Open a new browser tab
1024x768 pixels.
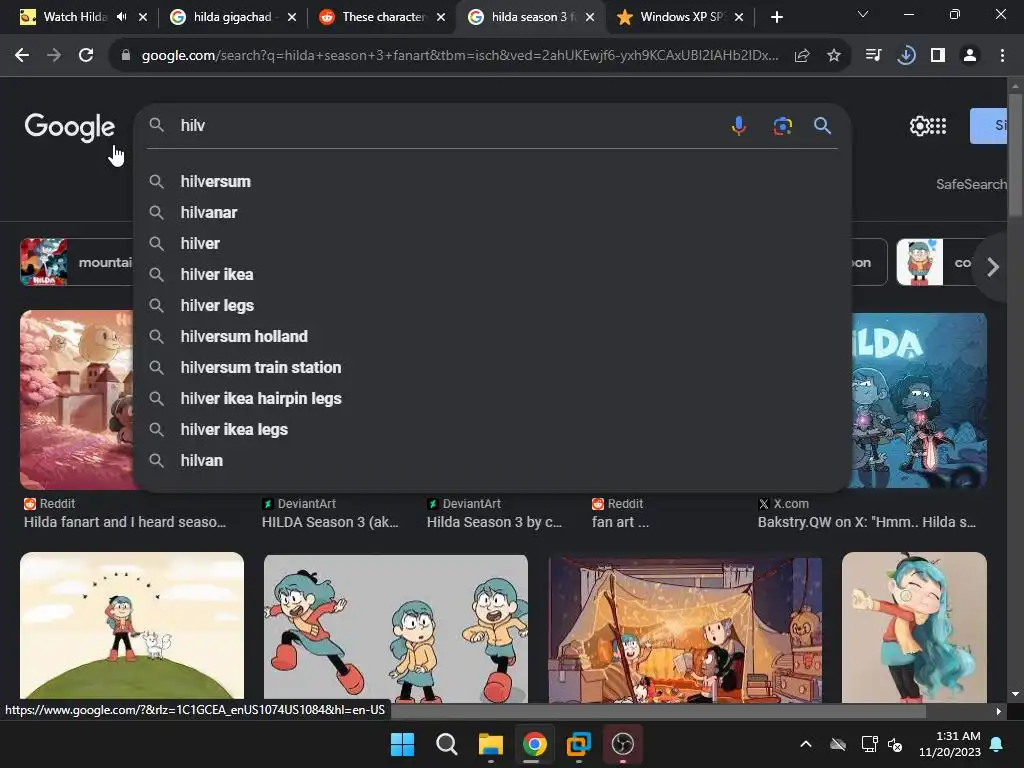coord(776,17)
